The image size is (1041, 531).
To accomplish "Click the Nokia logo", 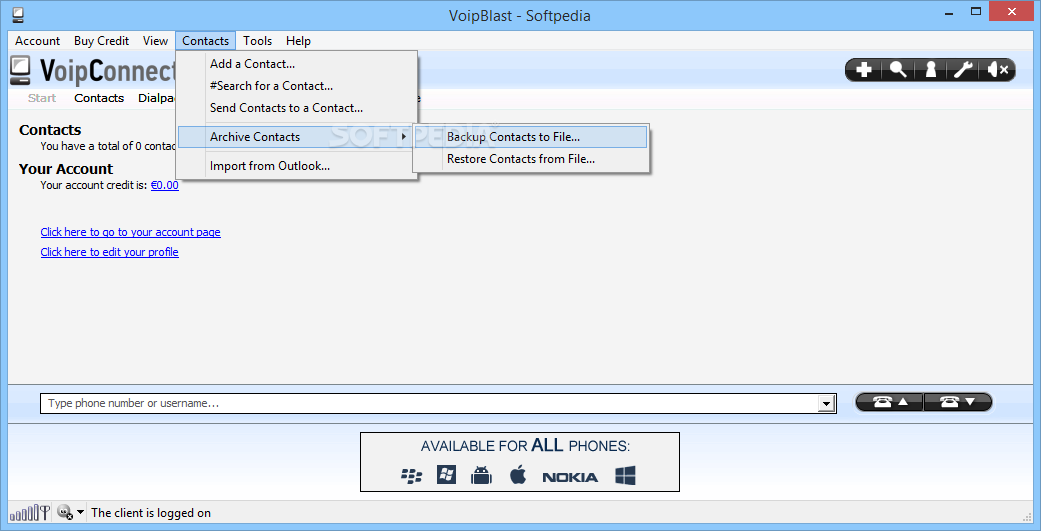I will pyautogui.click(x=570, y=477).
